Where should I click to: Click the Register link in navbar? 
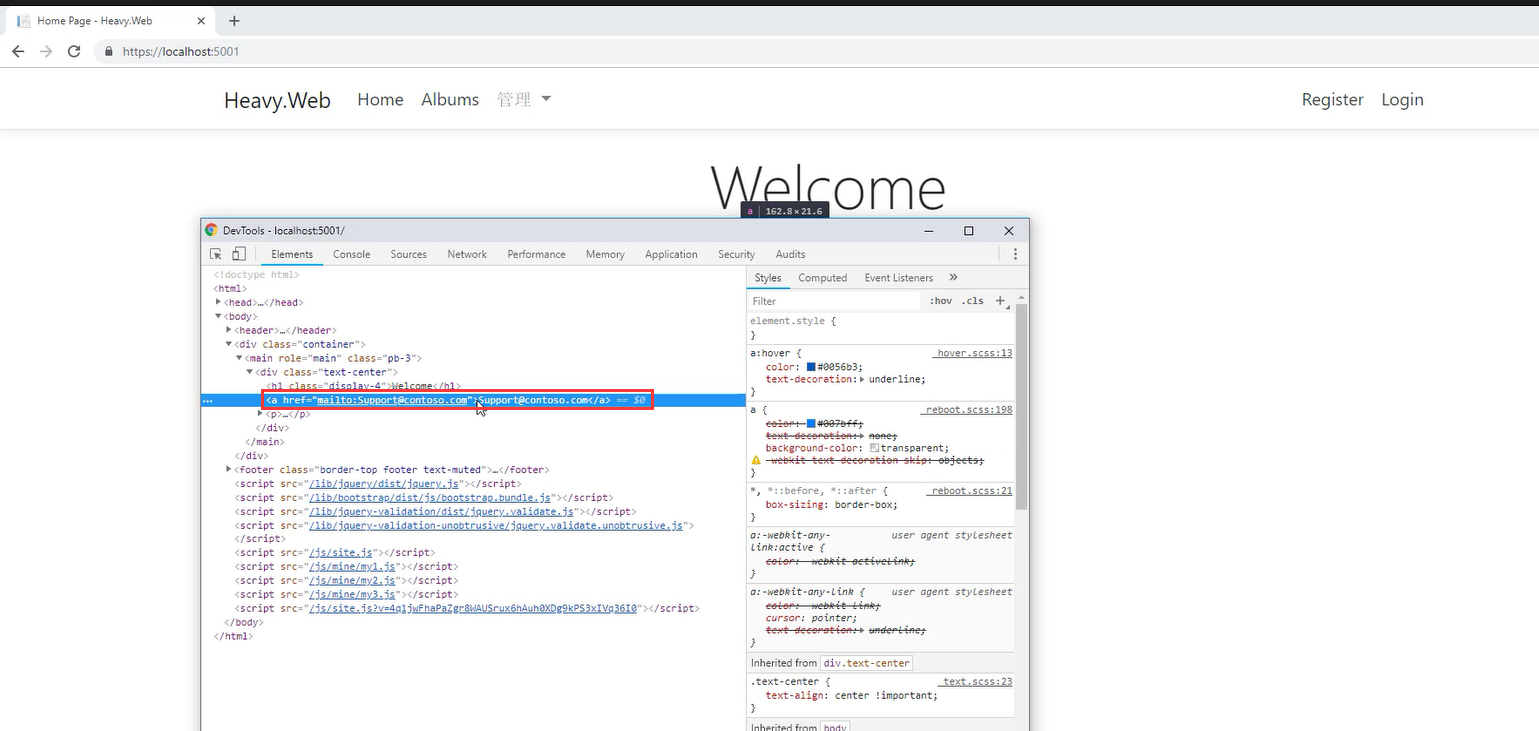coord(1332,99)
